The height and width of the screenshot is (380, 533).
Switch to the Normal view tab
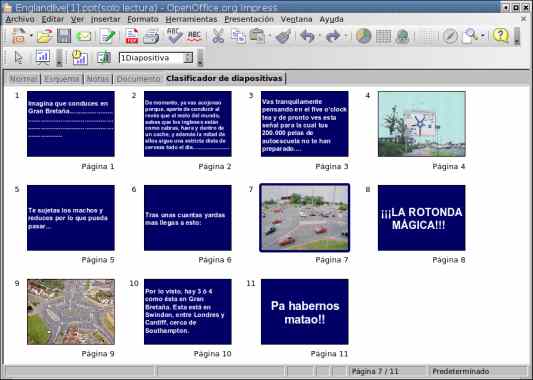23,79
